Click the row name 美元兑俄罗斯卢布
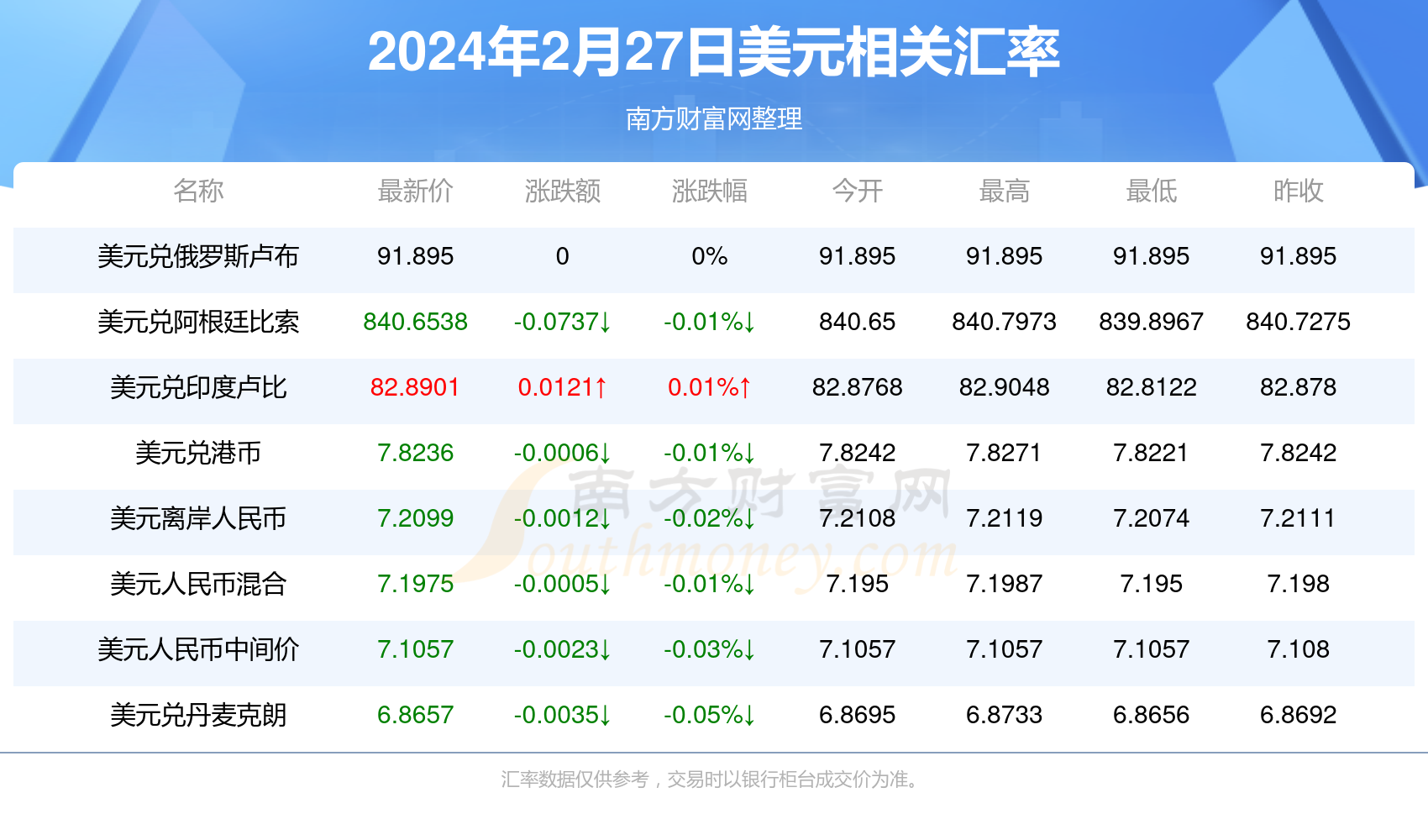This screenshot has width=1428, height=840. pyautogui.click(x=198, y=256)
